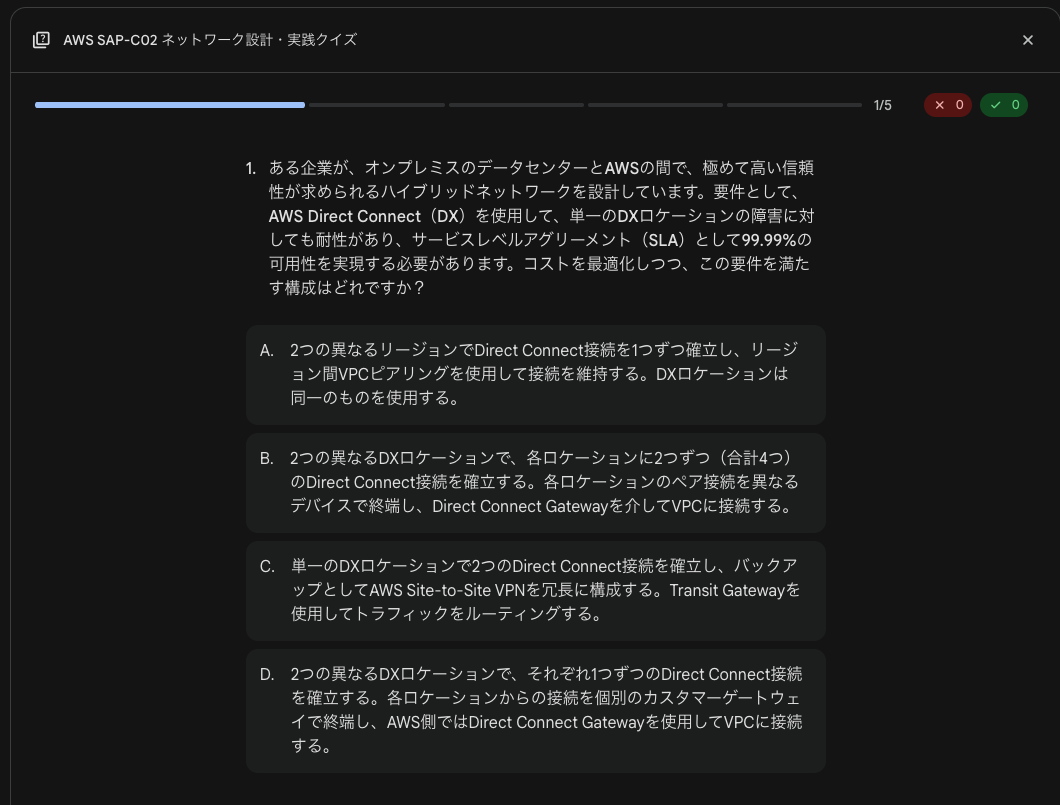Click the fourth gray progress bar segment

(655, 105)
